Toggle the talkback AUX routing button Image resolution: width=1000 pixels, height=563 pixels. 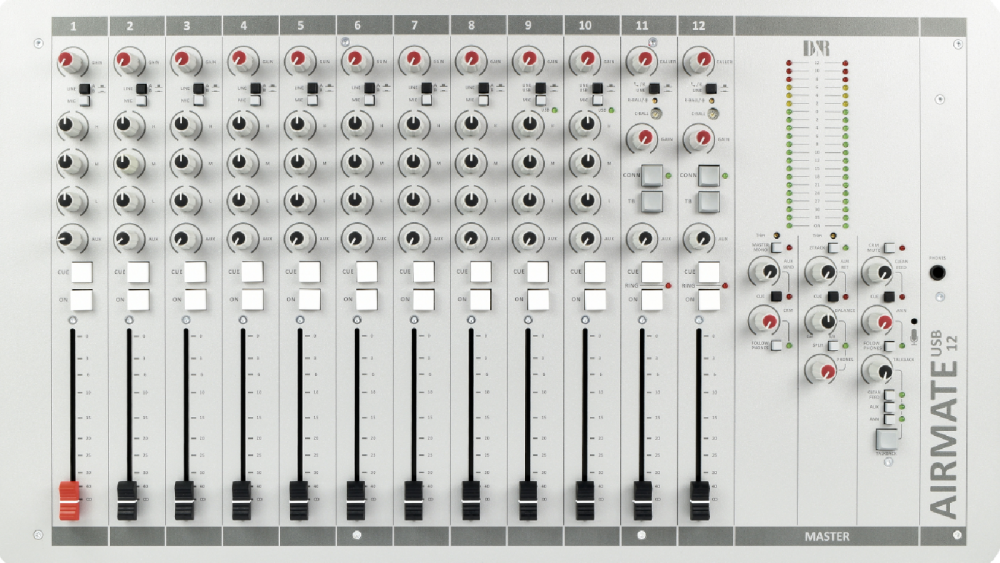coord(889,406)
